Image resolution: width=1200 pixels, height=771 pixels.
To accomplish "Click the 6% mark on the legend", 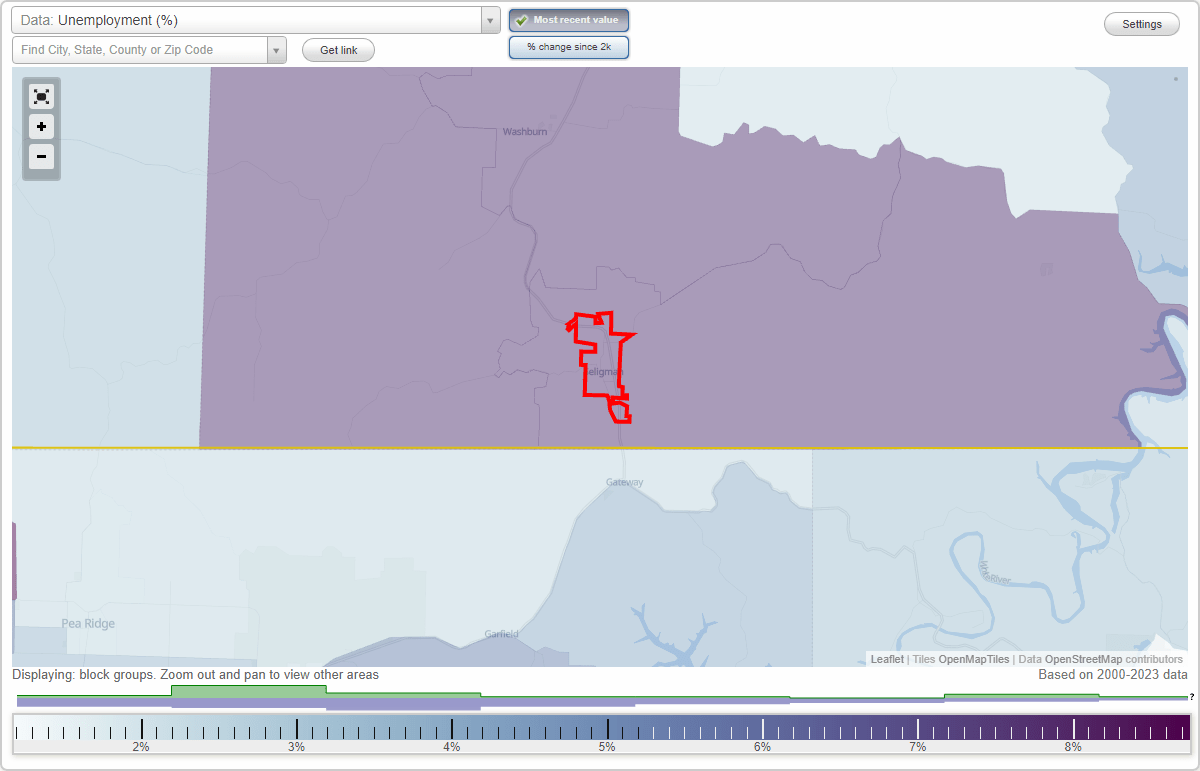I will 762,747.
